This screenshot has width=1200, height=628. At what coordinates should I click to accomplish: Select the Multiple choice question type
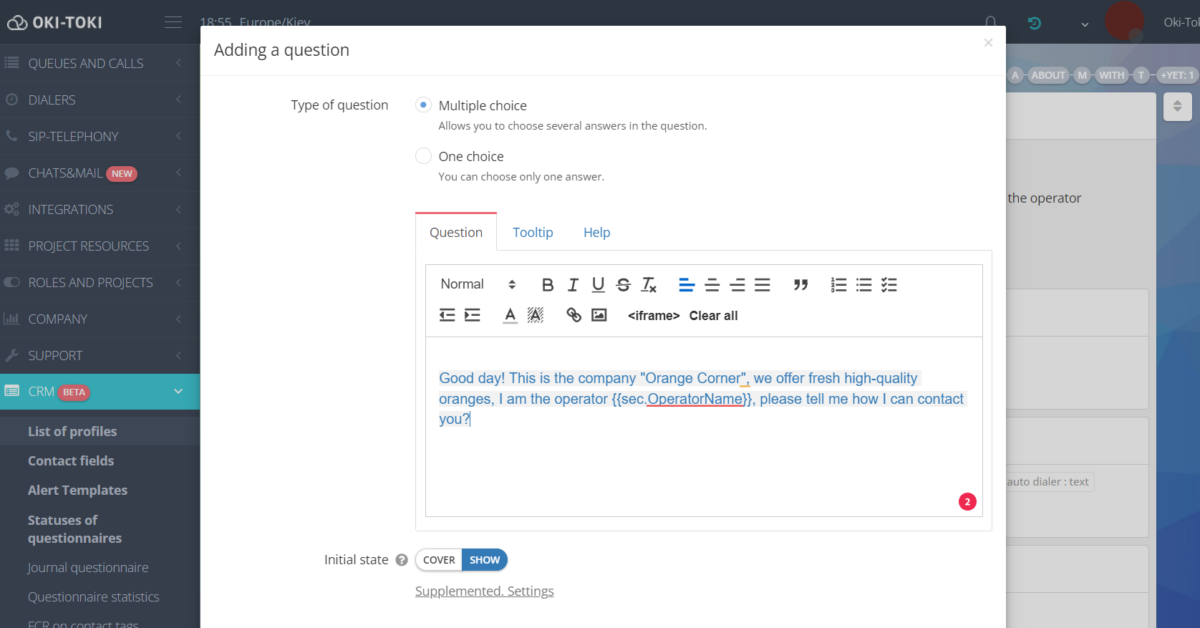[422, 104]
